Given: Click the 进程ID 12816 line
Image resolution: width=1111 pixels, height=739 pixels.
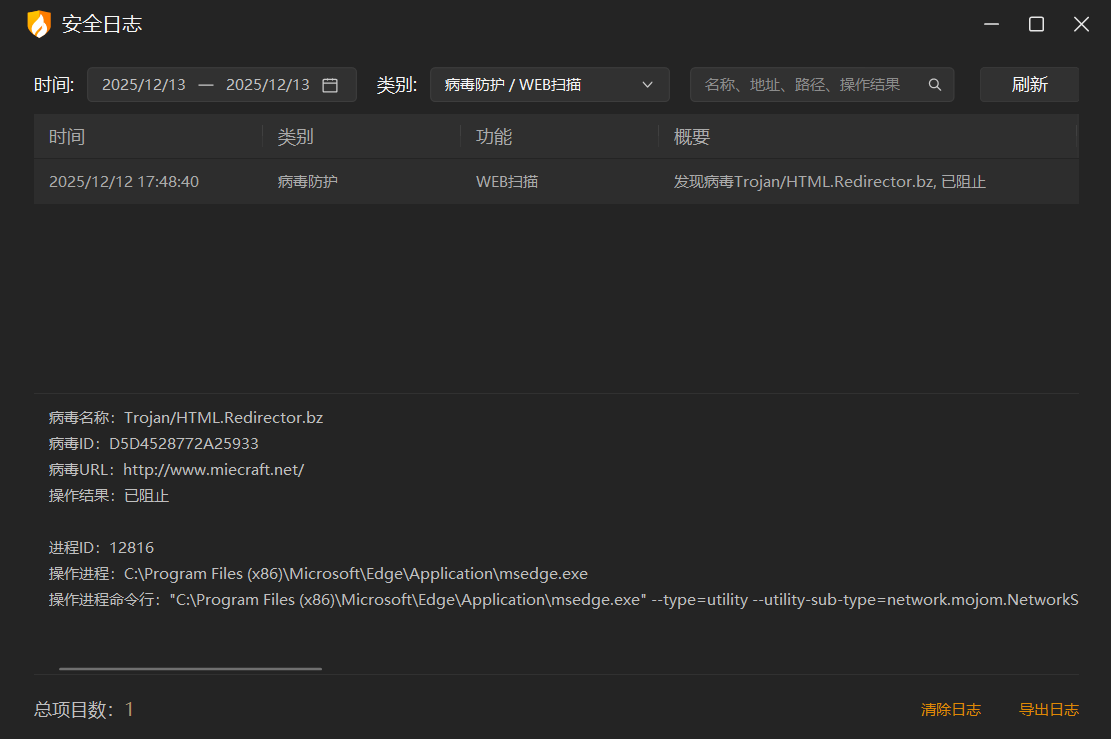Looking at the screenshot, I should pyautogui.click(x=101, y=548).
